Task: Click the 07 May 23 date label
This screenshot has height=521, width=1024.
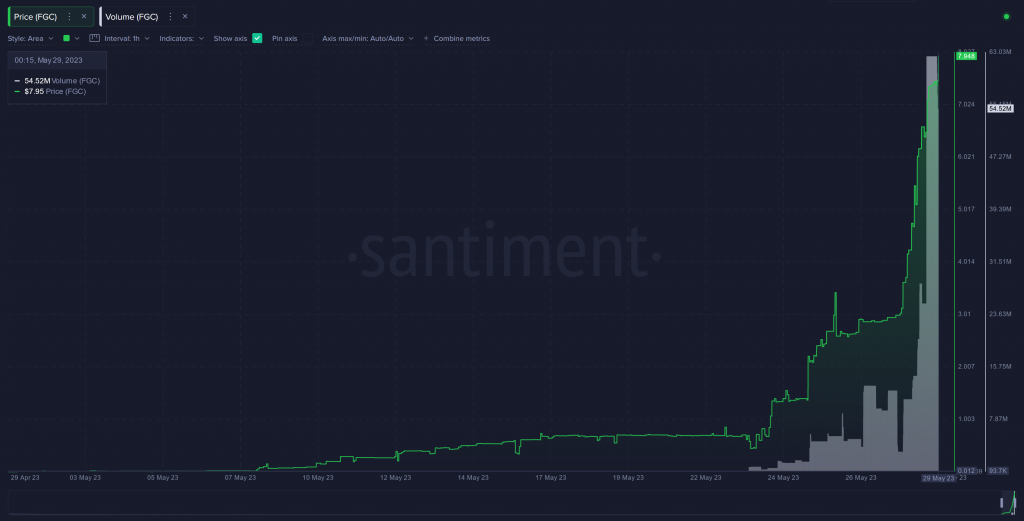Action: (240, 478)
